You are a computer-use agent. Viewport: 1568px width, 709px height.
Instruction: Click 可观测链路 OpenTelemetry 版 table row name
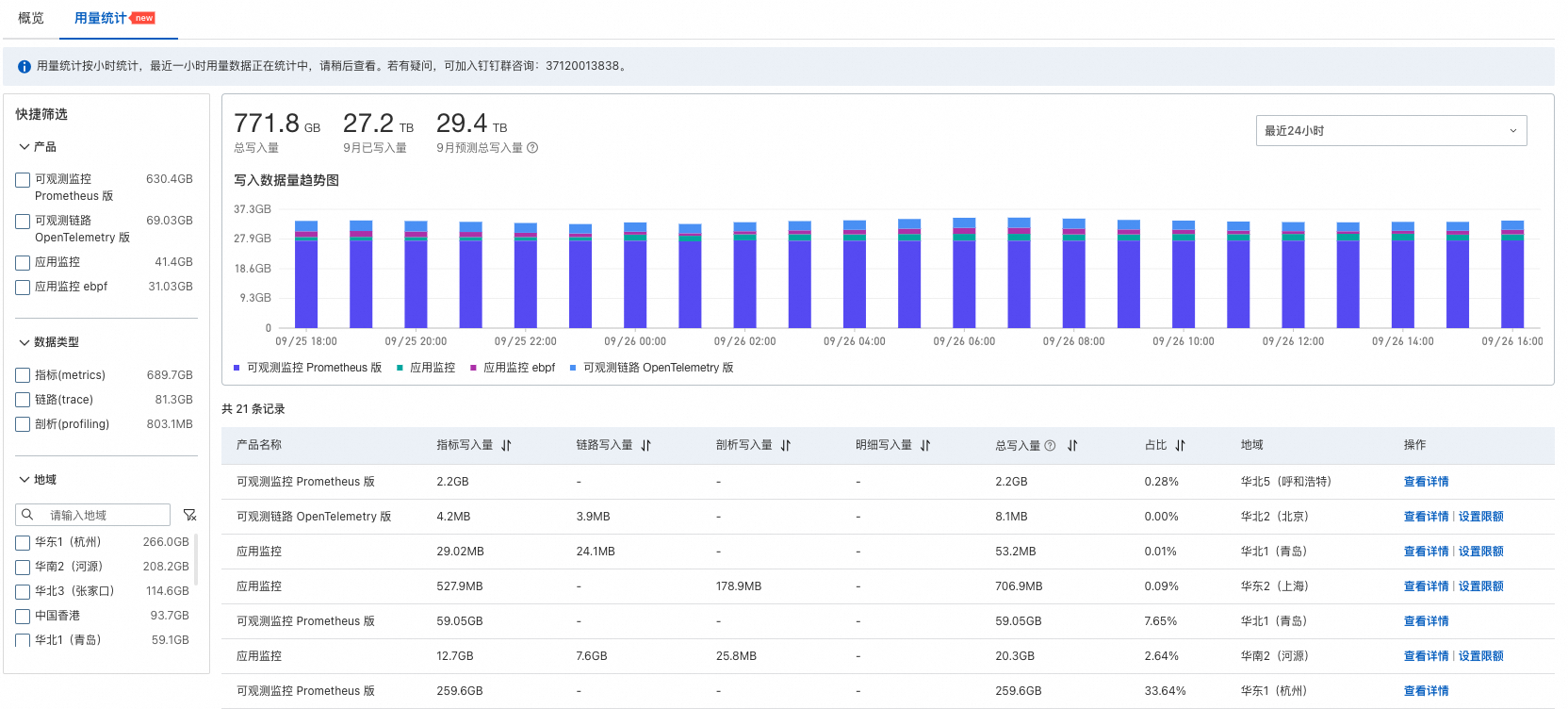point(314,517)
